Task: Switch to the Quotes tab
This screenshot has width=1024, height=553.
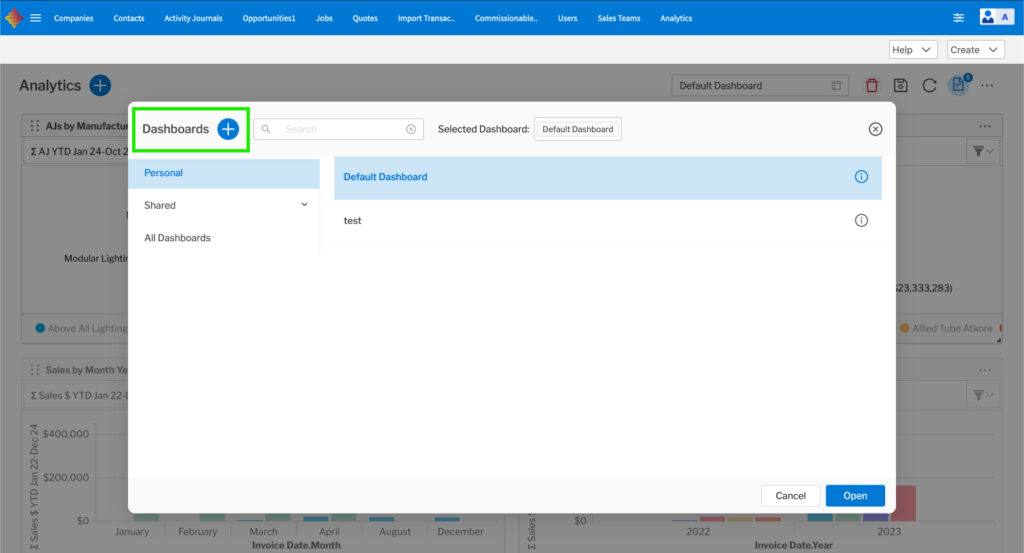Action: (x=365, y=18)
